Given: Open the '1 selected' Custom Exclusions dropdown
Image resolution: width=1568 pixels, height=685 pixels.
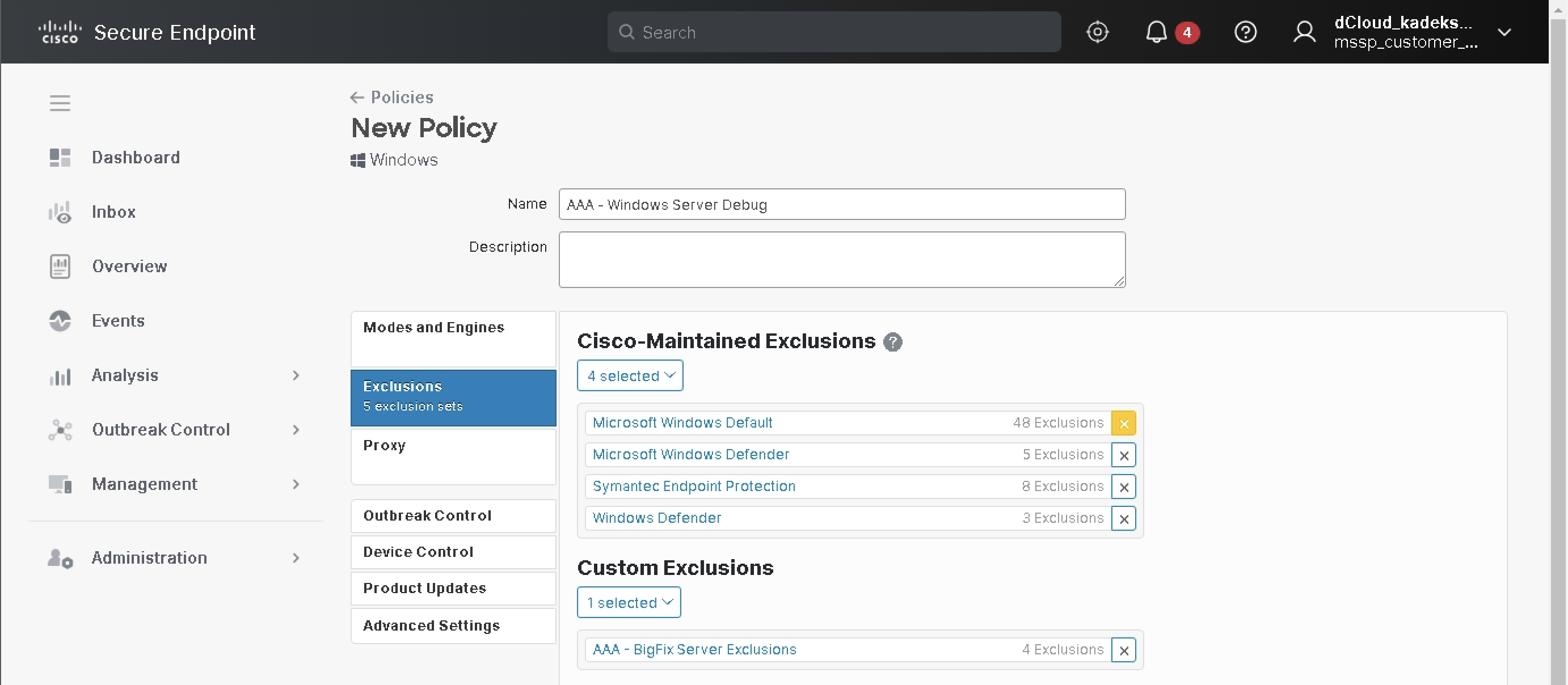Looking at the screenshot, I should point(628,603).
